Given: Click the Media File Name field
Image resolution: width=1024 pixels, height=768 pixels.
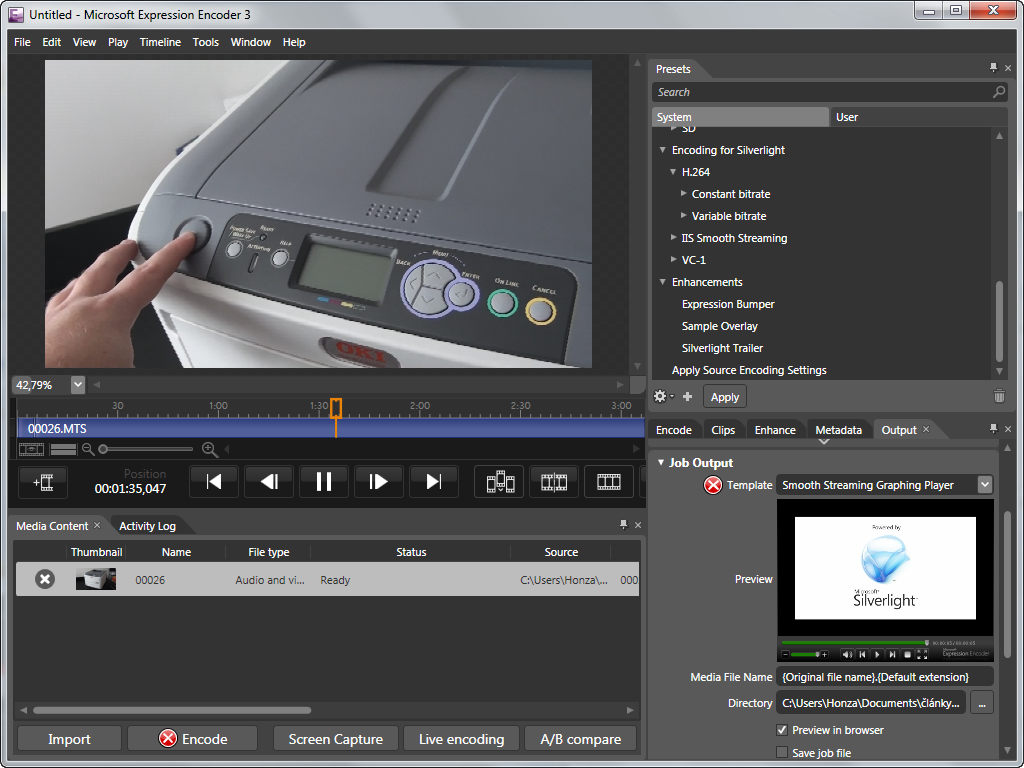Looking at the screenshot, I should click(885, 677).
